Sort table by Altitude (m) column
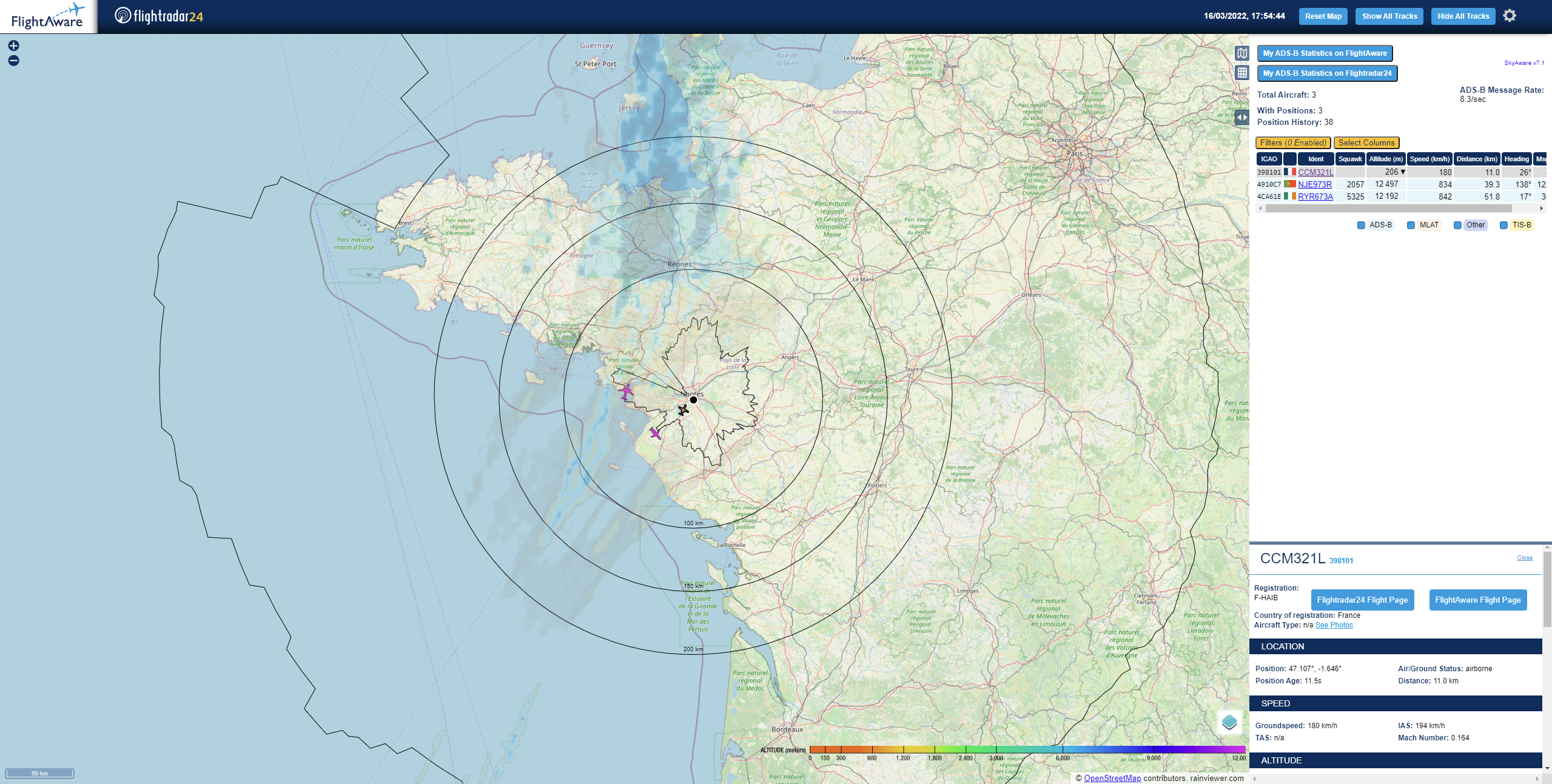This screenshot has width=1552, height=784. click(1386, 159)
